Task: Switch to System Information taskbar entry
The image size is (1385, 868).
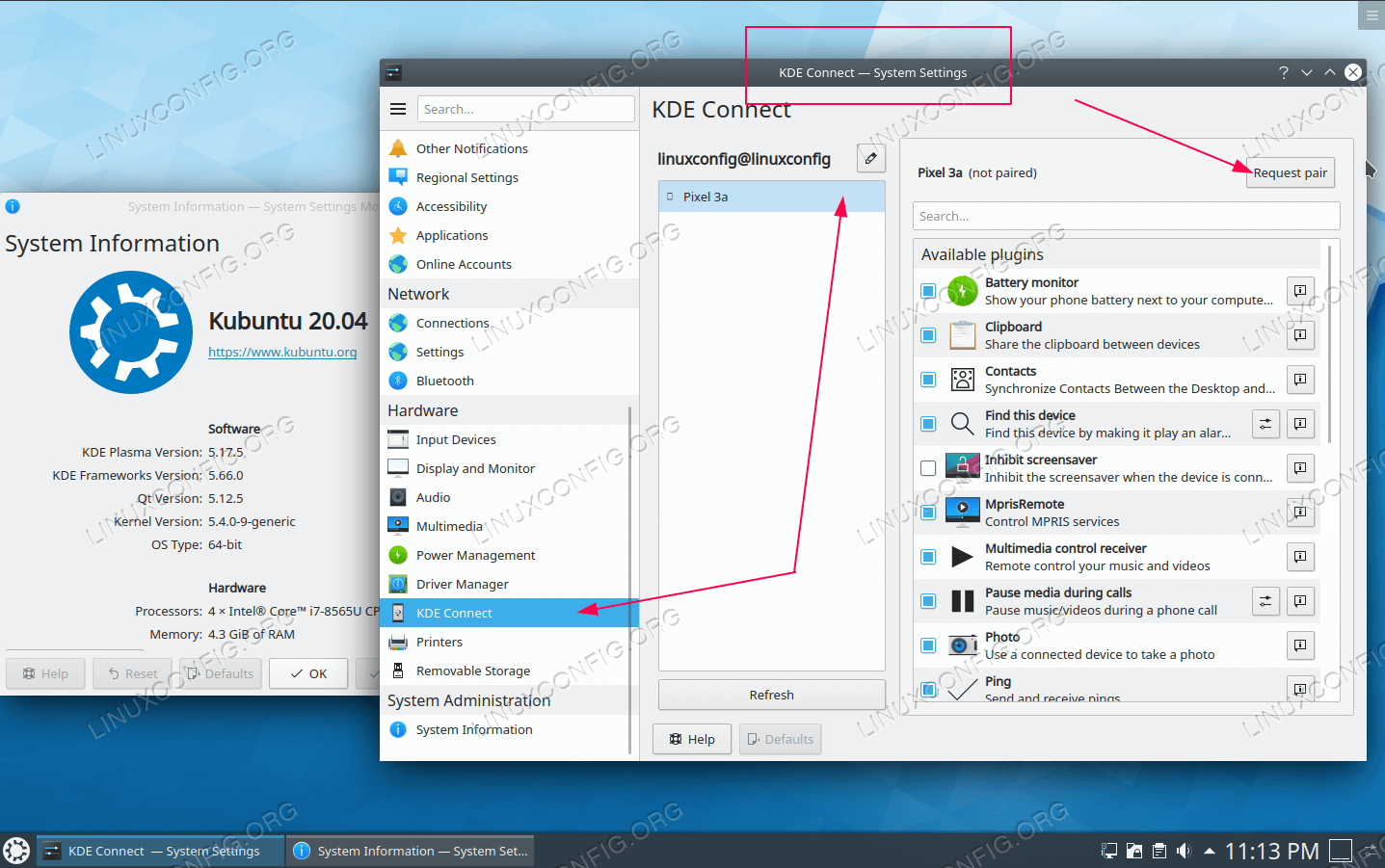Action: pos(411,851)
